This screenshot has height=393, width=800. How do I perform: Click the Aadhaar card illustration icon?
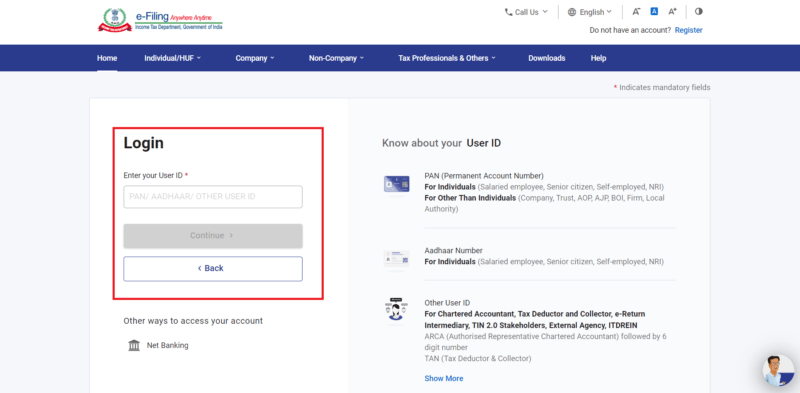pyautogui.click(x=396, y=258)
